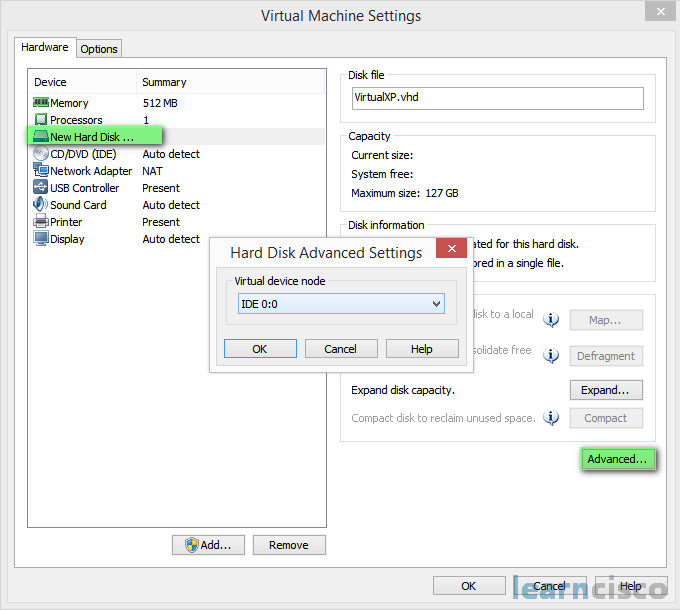Click the Expand... disk capacity button
The image size is (680, 610).
(606, 390)
